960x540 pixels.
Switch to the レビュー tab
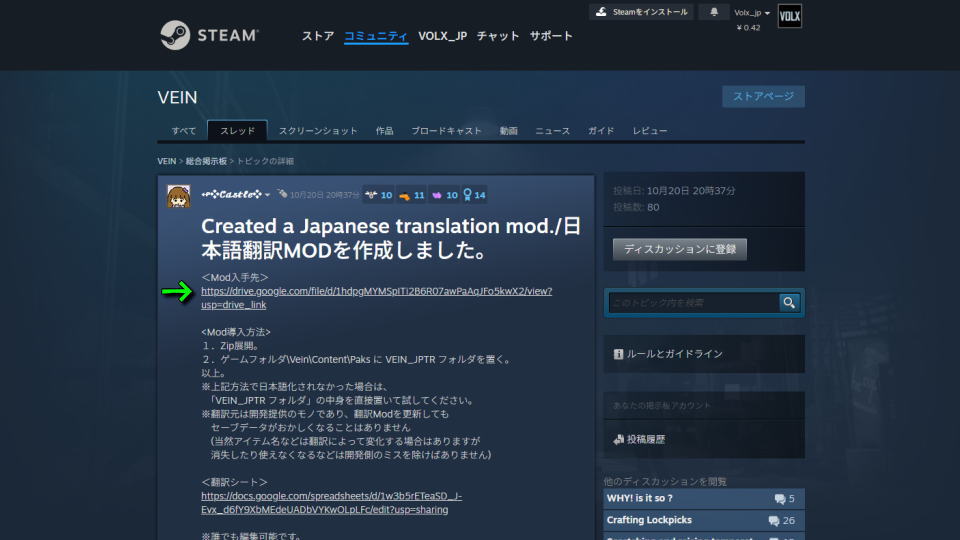pyautogui.click(x=650, y=130)
